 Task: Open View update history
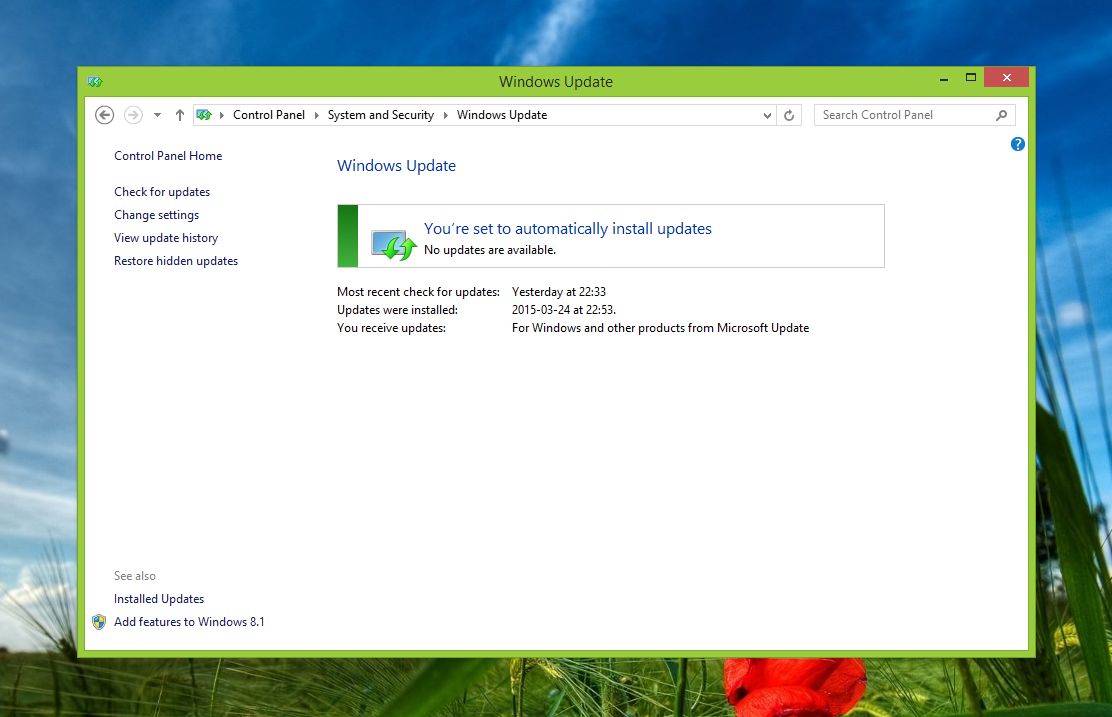(x=166, y=238)
